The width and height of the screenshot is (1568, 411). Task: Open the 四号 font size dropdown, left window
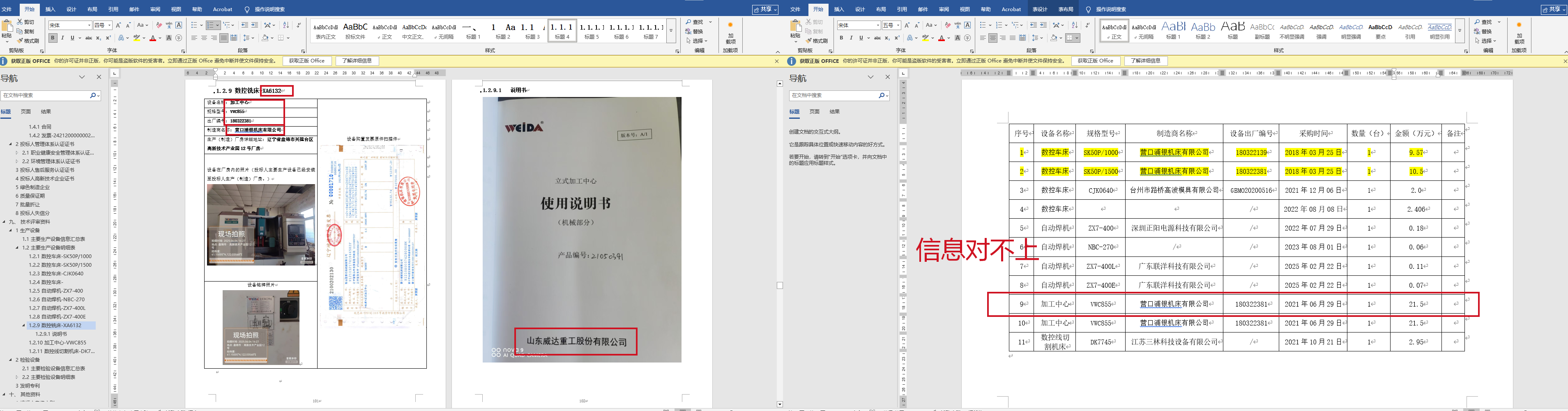tap(110, 25)
